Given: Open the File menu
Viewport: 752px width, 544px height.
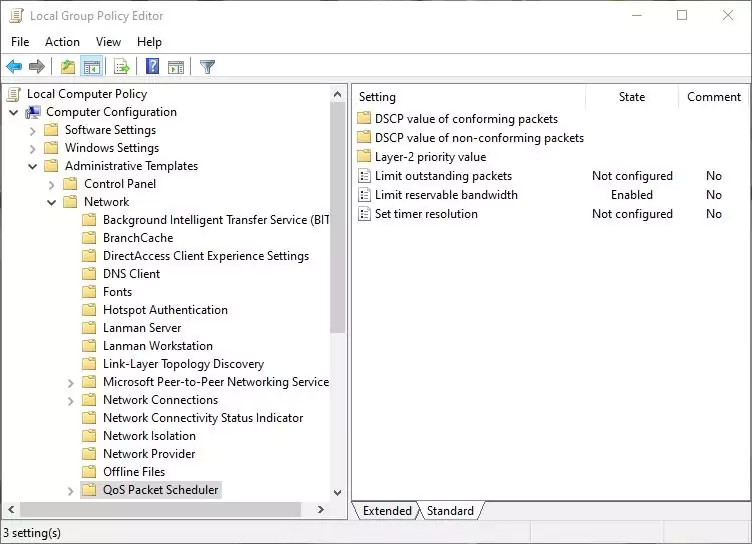Looking at the screenshot, I should (20, 42).
